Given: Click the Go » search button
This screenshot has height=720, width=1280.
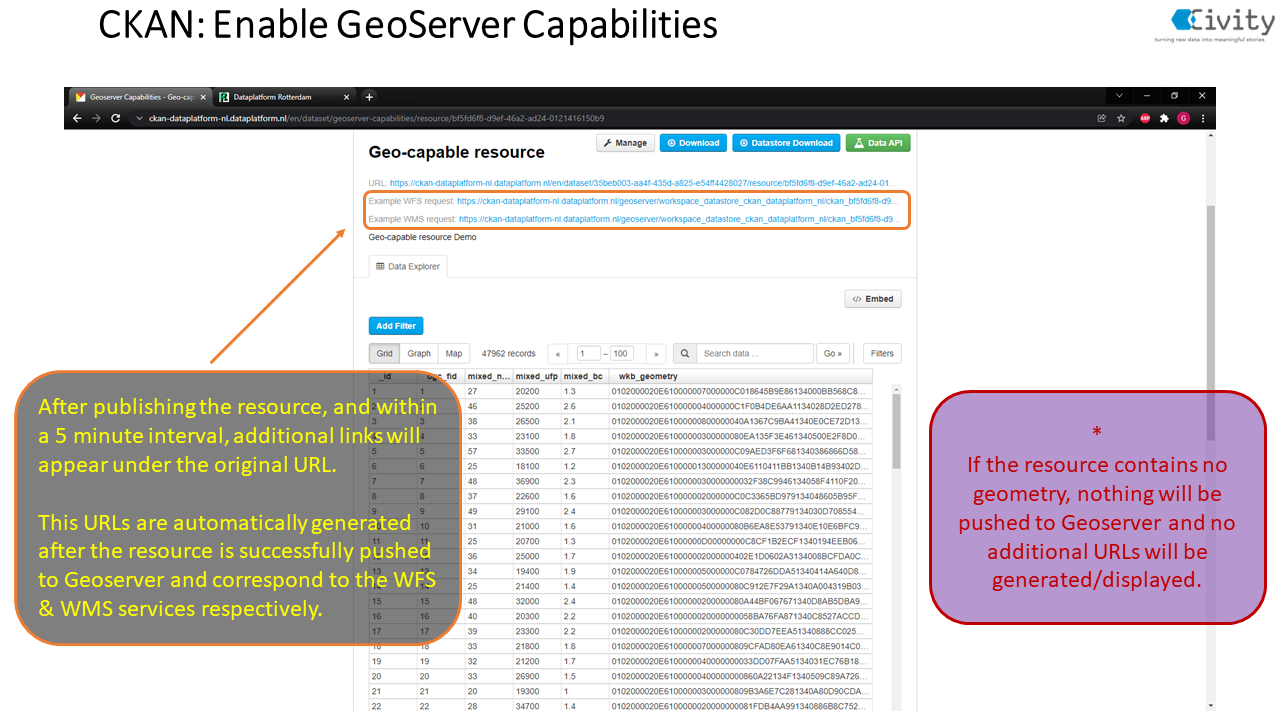Looking at the screenshot, I should tap(832, 354).
